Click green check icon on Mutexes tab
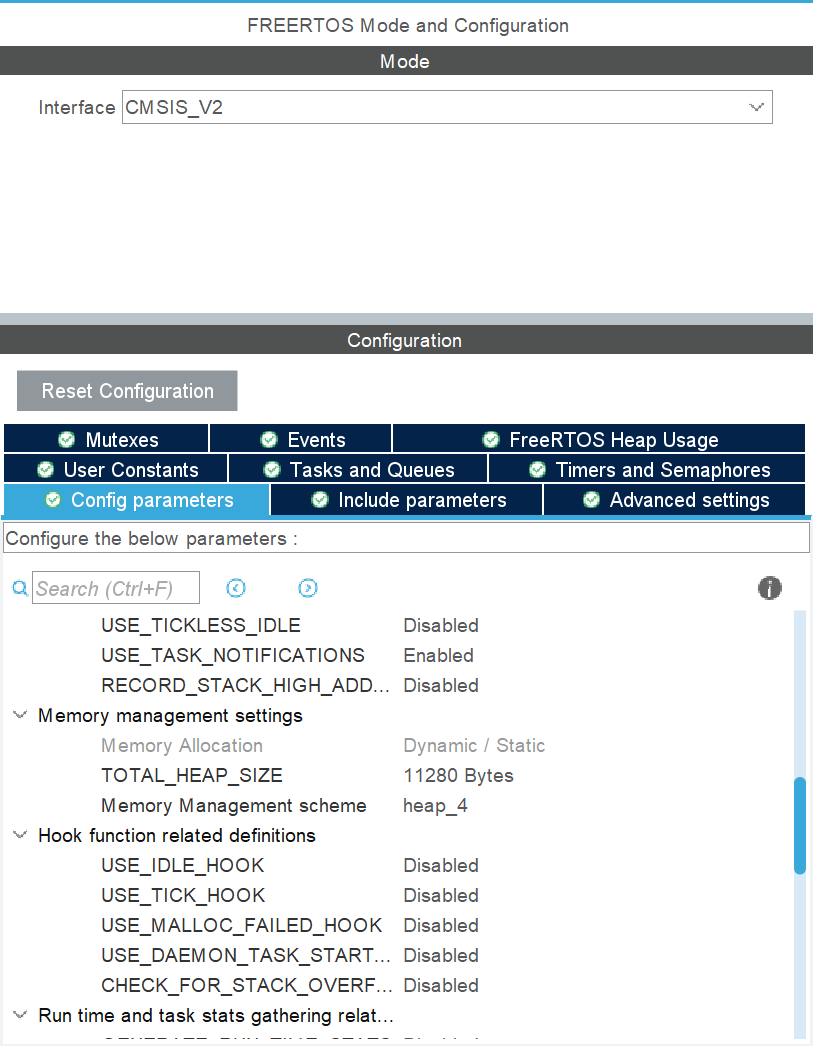The height and width of the screenshot is (1046, 813). point(67,440)
